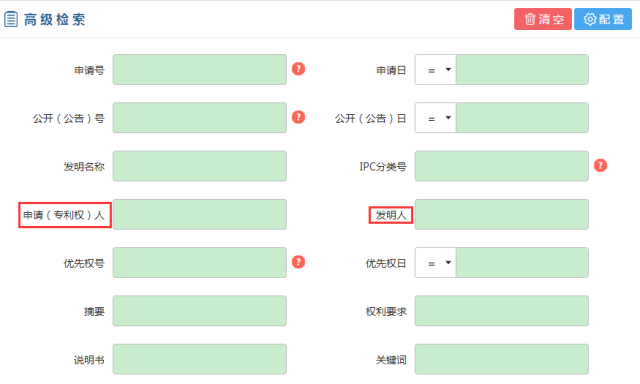This screenshot has width=640, height=384.
Task: Open settings with the 配置 button
Action: point(603,19)
